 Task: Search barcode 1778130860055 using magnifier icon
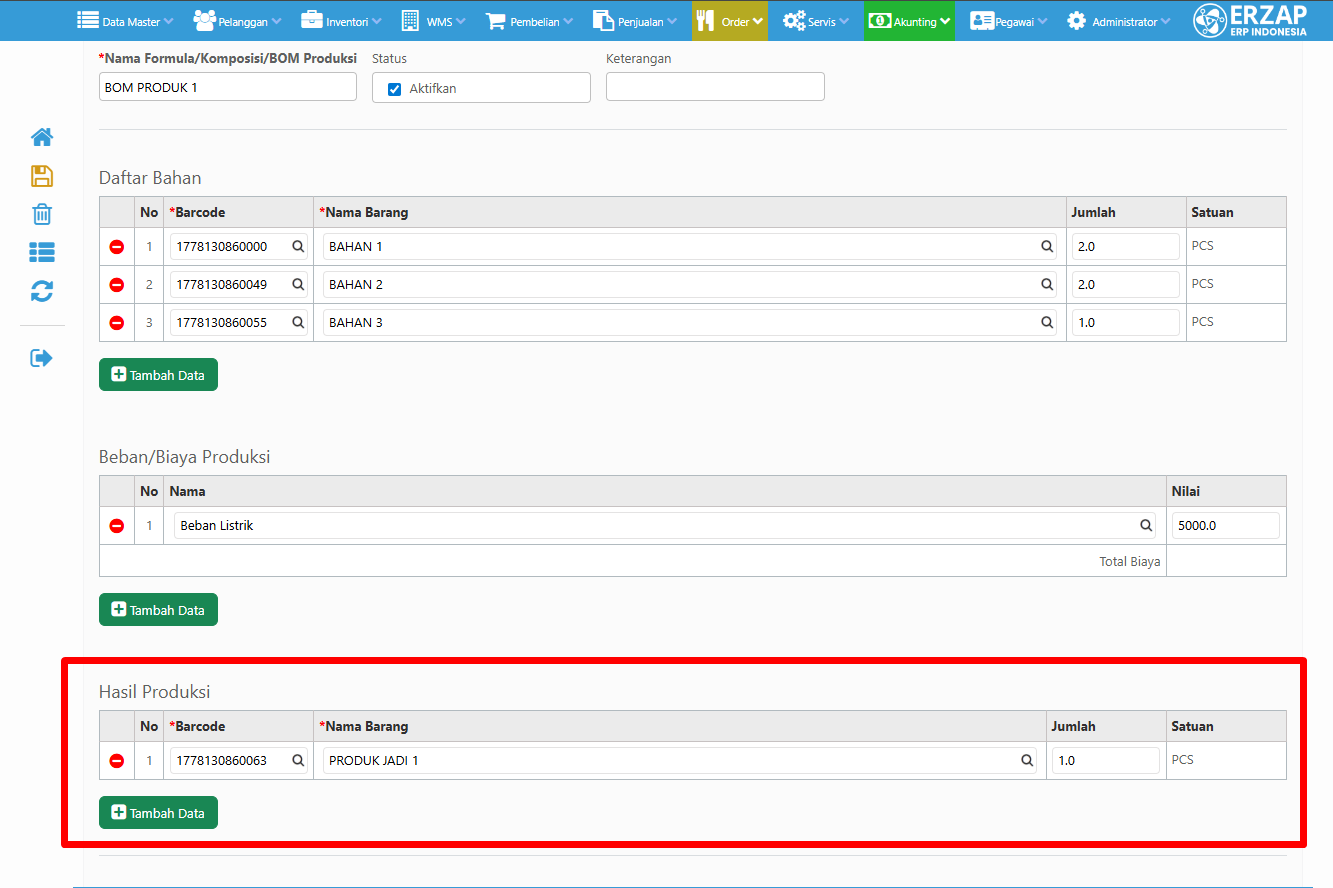298,322
